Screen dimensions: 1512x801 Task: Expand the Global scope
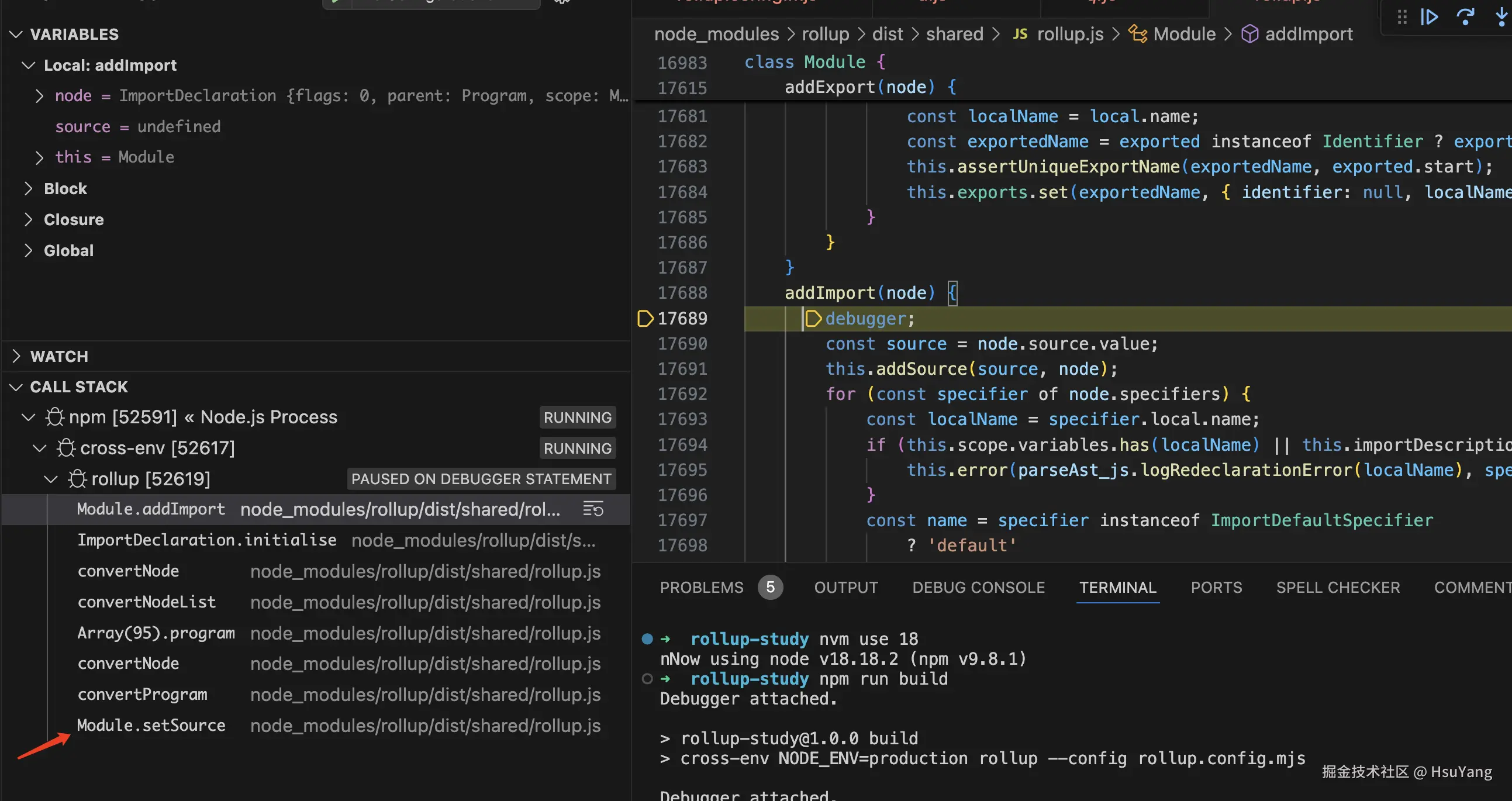[28, 251]
